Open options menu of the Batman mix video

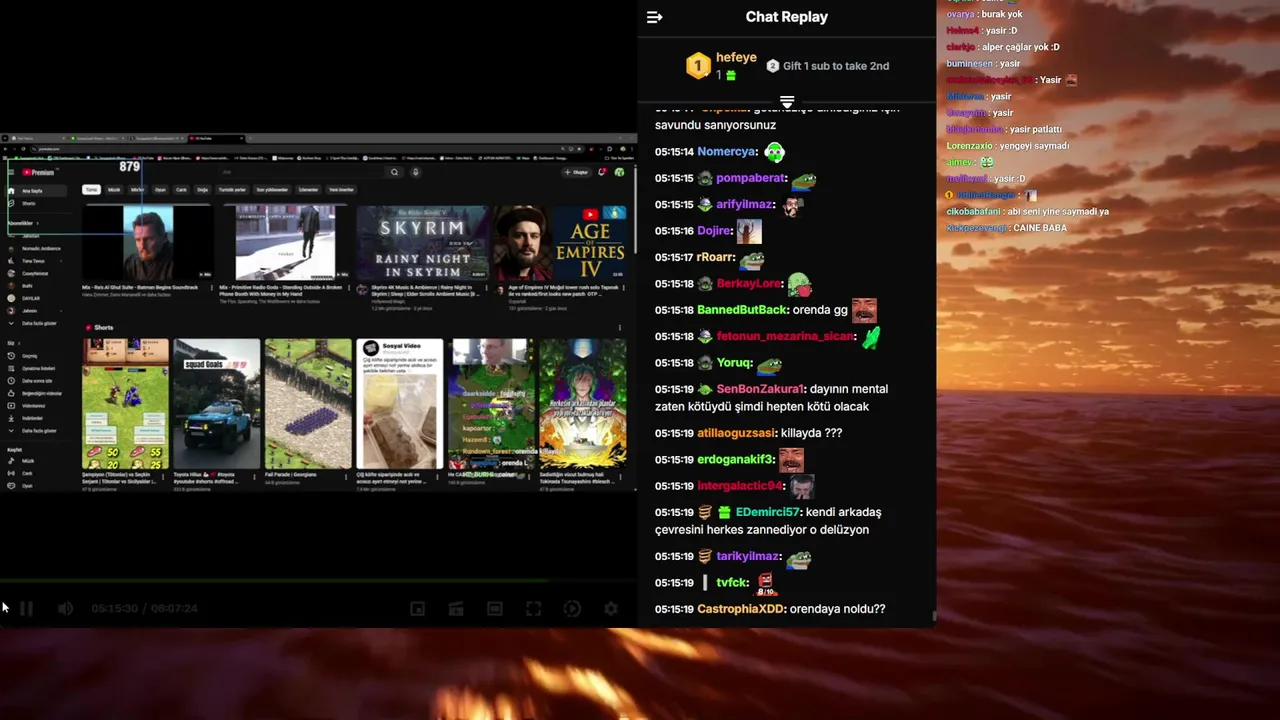pos(213,289)
